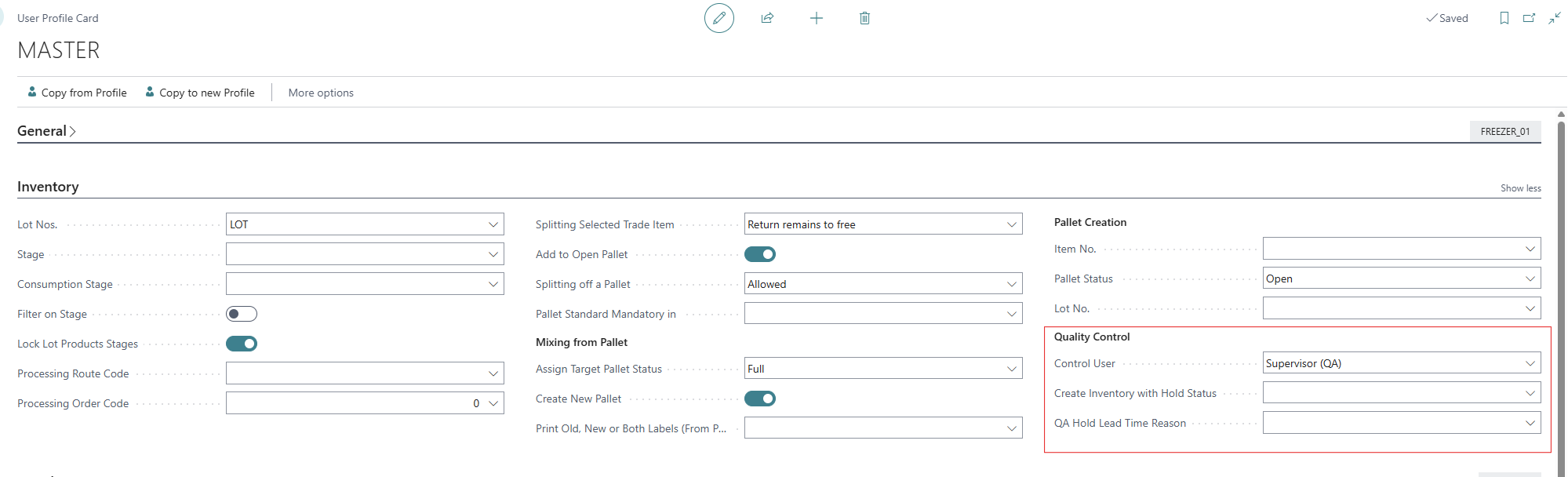The image size is (1568, 477).
Task: Turn off Add to Open Pallet
Action: [x=759, y=254]
